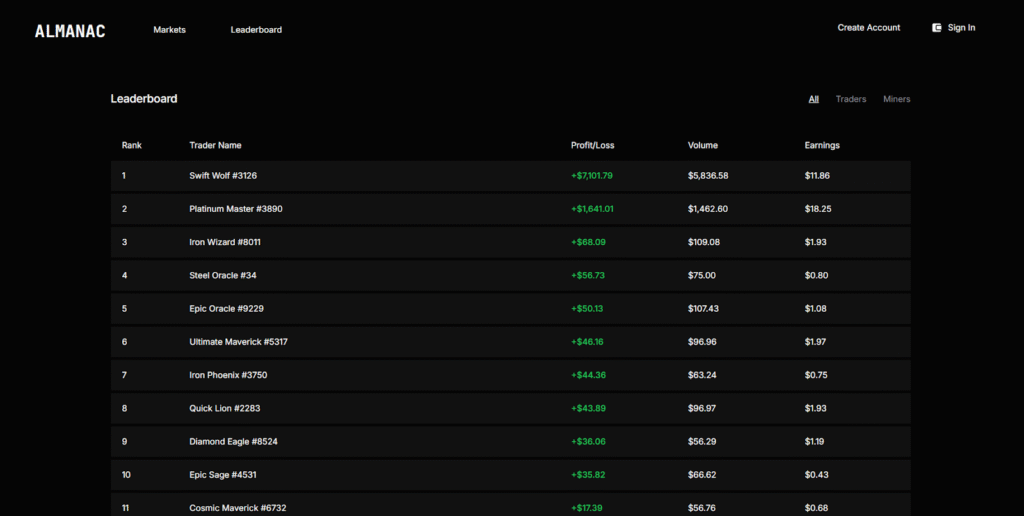Image resolution: width=1024 pixels, height=516 pixels.
Task: Sort by Profit/Loss column header
Action: [x=592, y=145]
